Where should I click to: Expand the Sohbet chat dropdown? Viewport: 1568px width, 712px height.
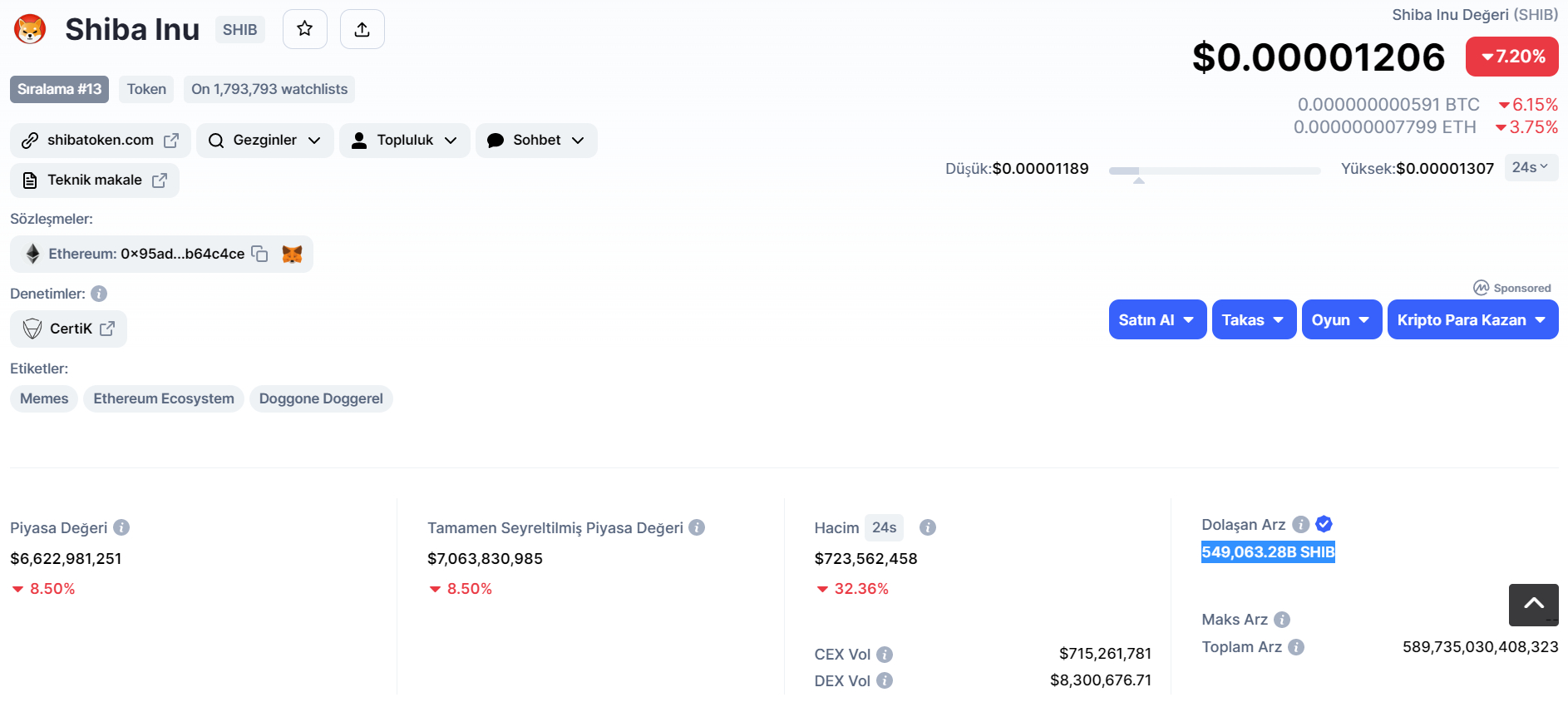tap(536, 141)
